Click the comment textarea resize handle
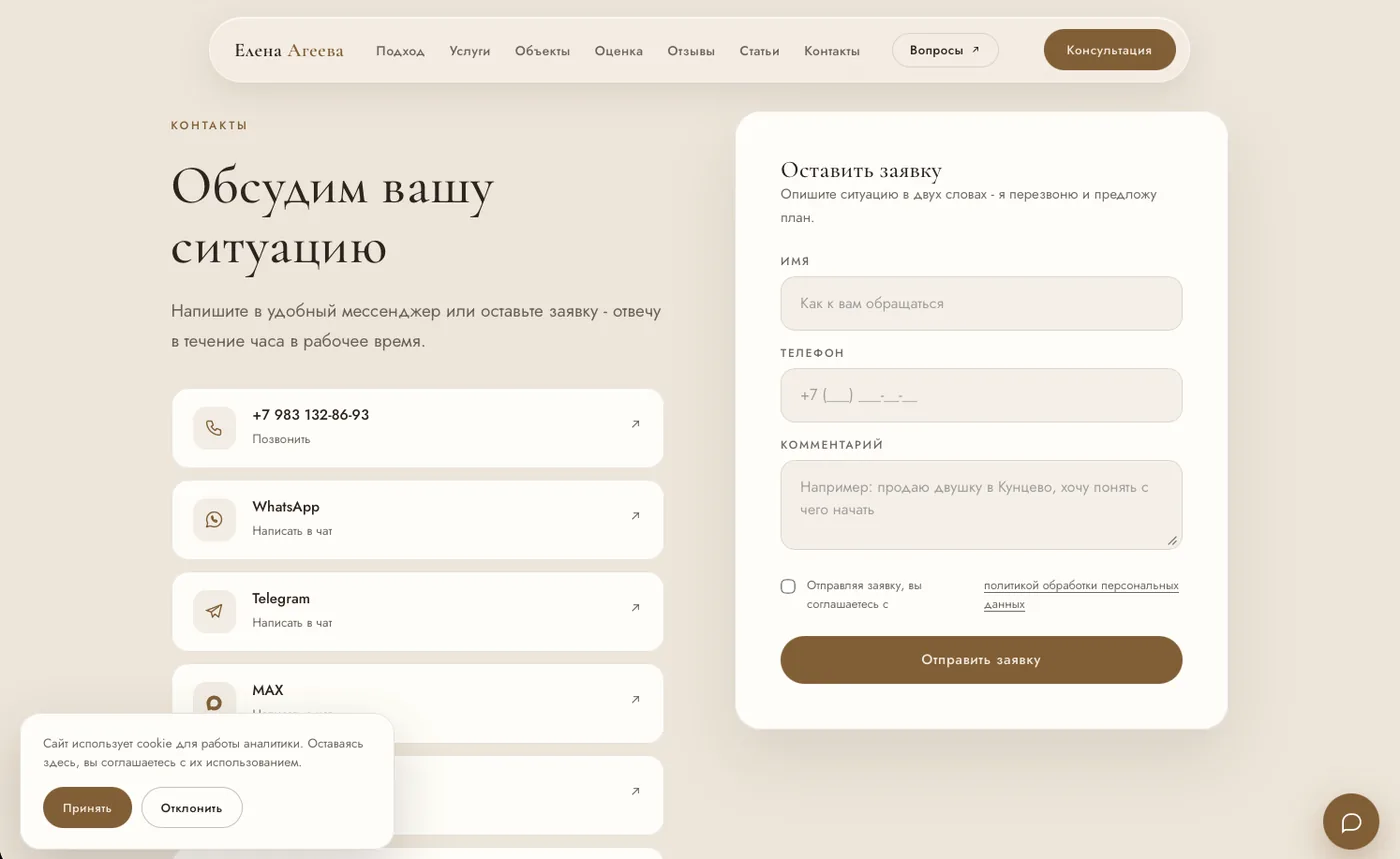Screen dimensions: 1400x859 click(x=1172, y=540)
